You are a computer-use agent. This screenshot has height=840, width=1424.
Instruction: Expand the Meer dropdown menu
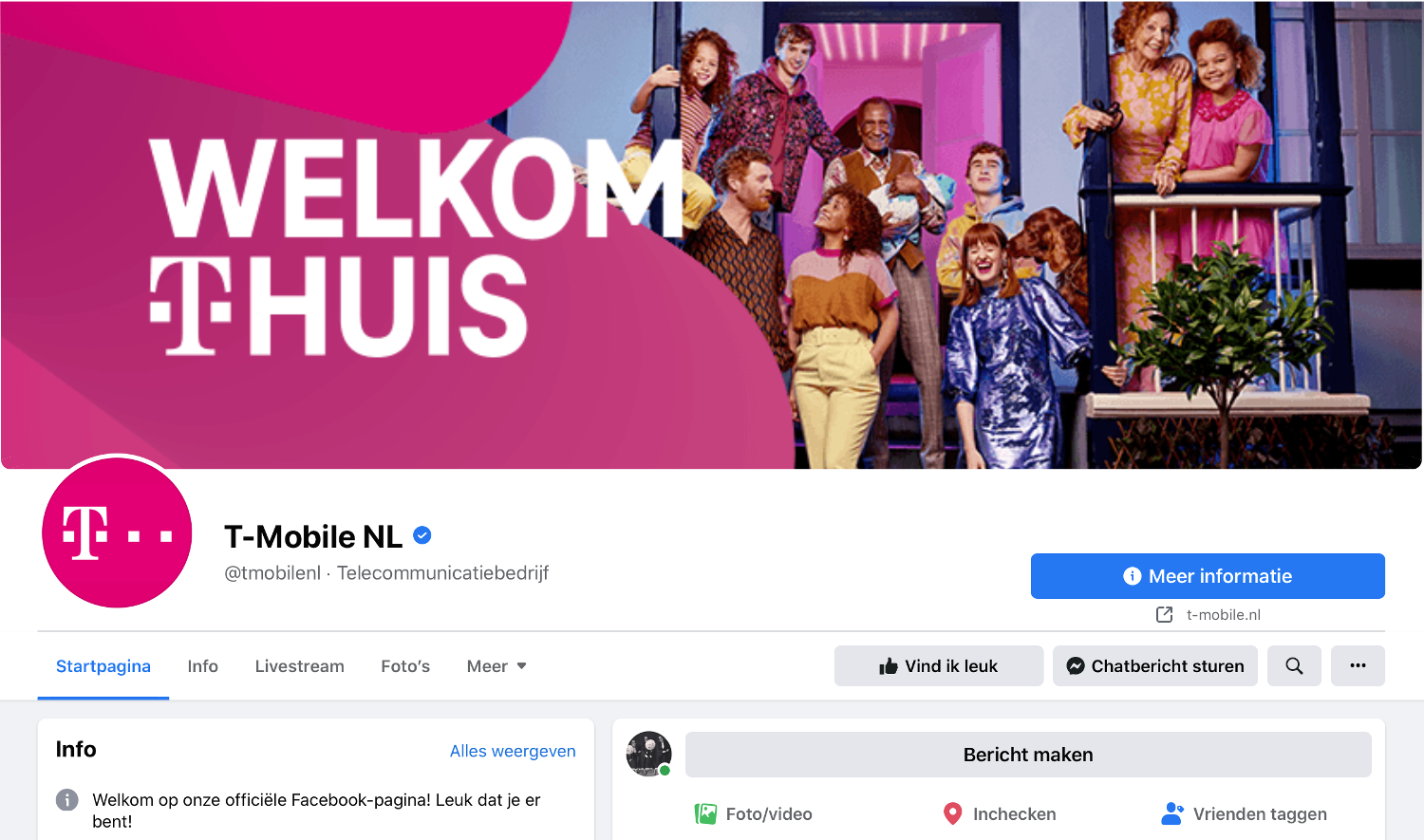(497, 666)
